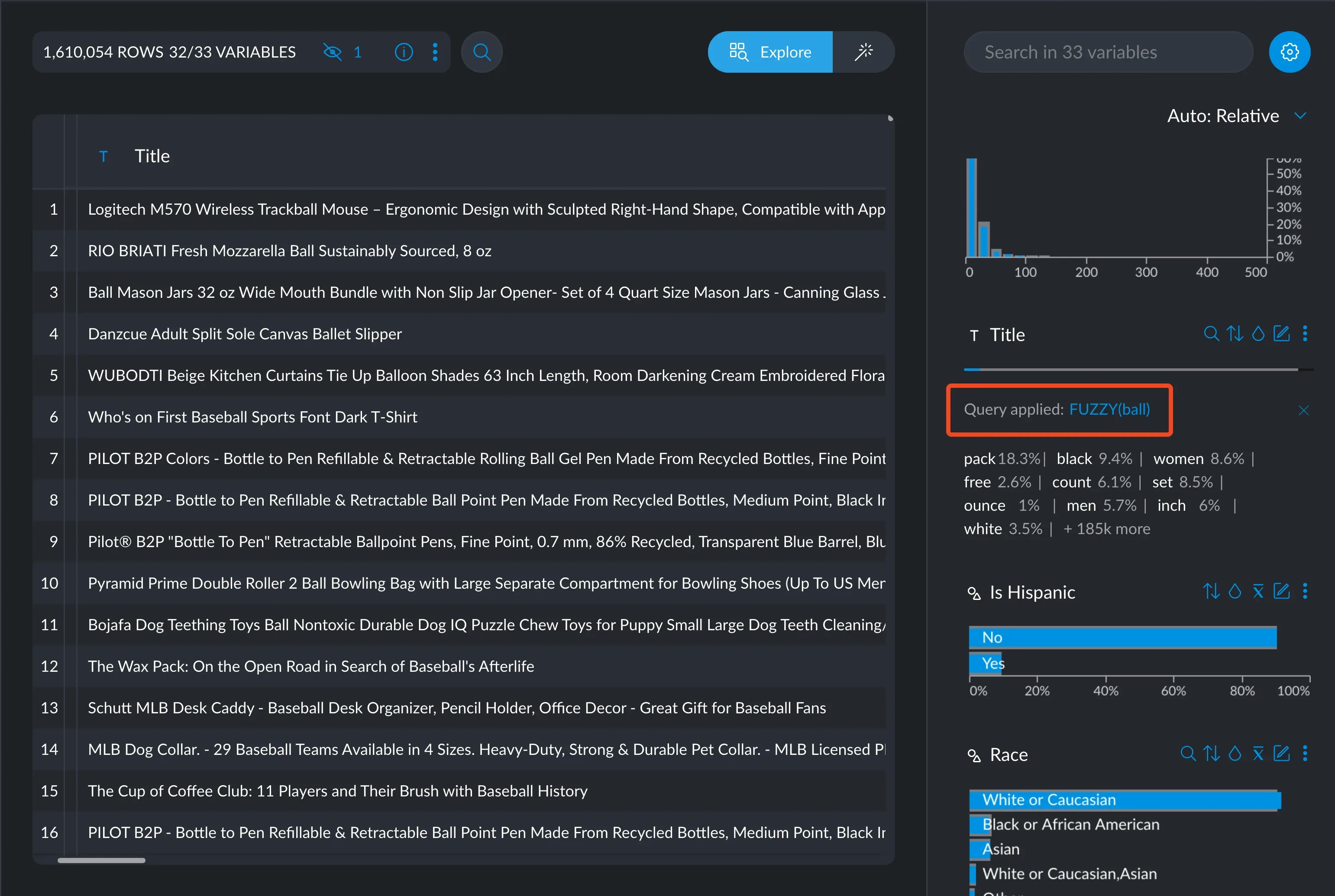Open three-dot menu for Is Hispanic variable
Image resolution: width=1335 pixels, height=896 pixels.
1305,591
